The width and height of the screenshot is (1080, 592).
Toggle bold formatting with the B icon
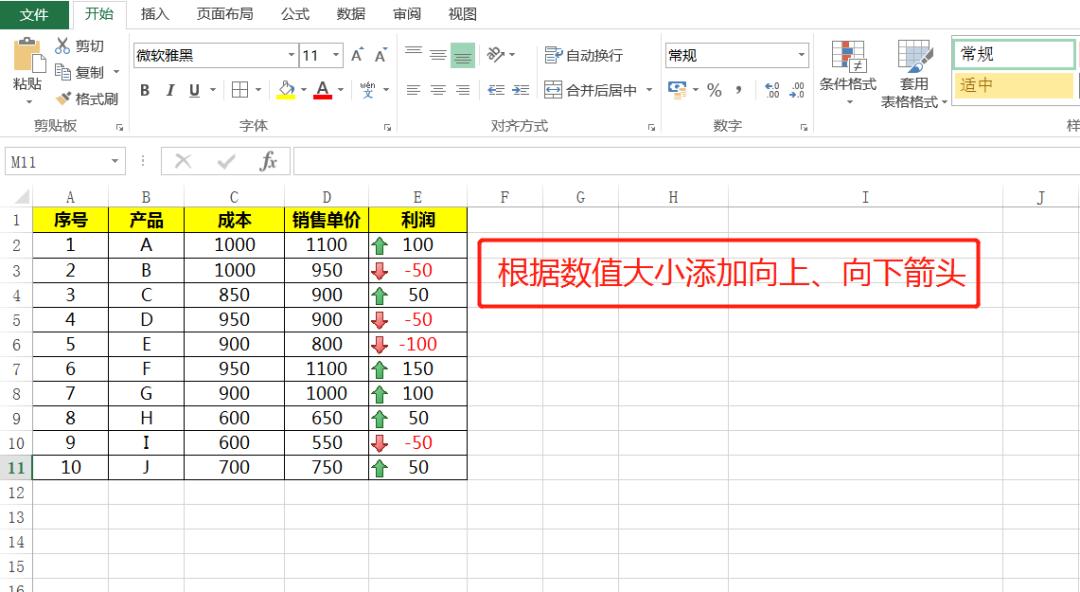point(145,90)
